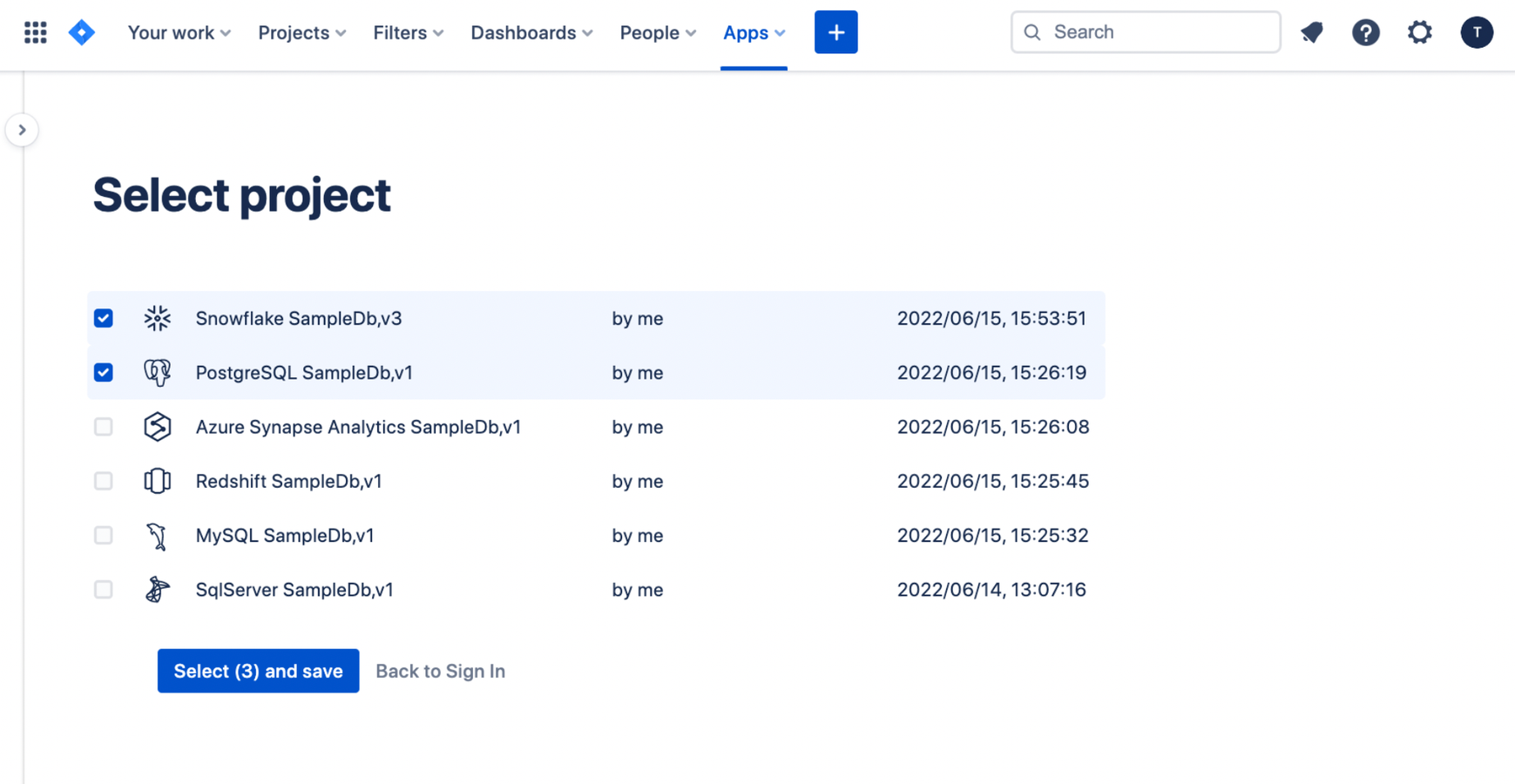Select the Snowflake SampleDb,v3 project name

coord(299,319)
